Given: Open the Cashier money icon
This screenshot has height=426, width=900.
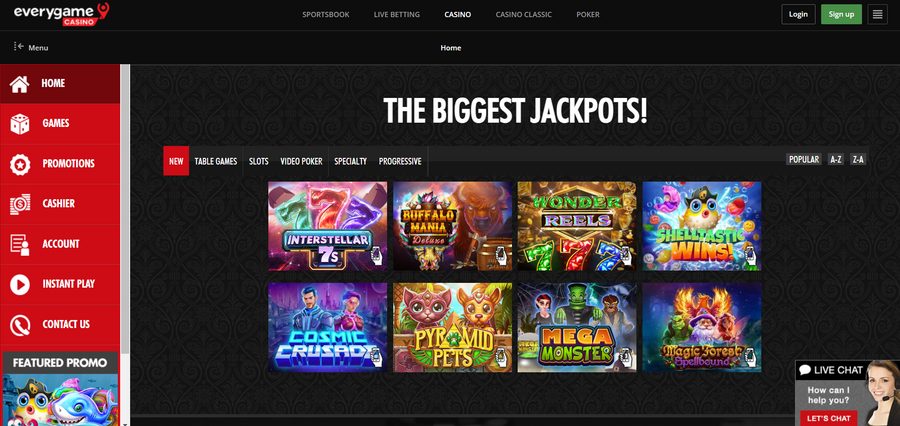Looking at the screenshot, I should click(20, 204).
